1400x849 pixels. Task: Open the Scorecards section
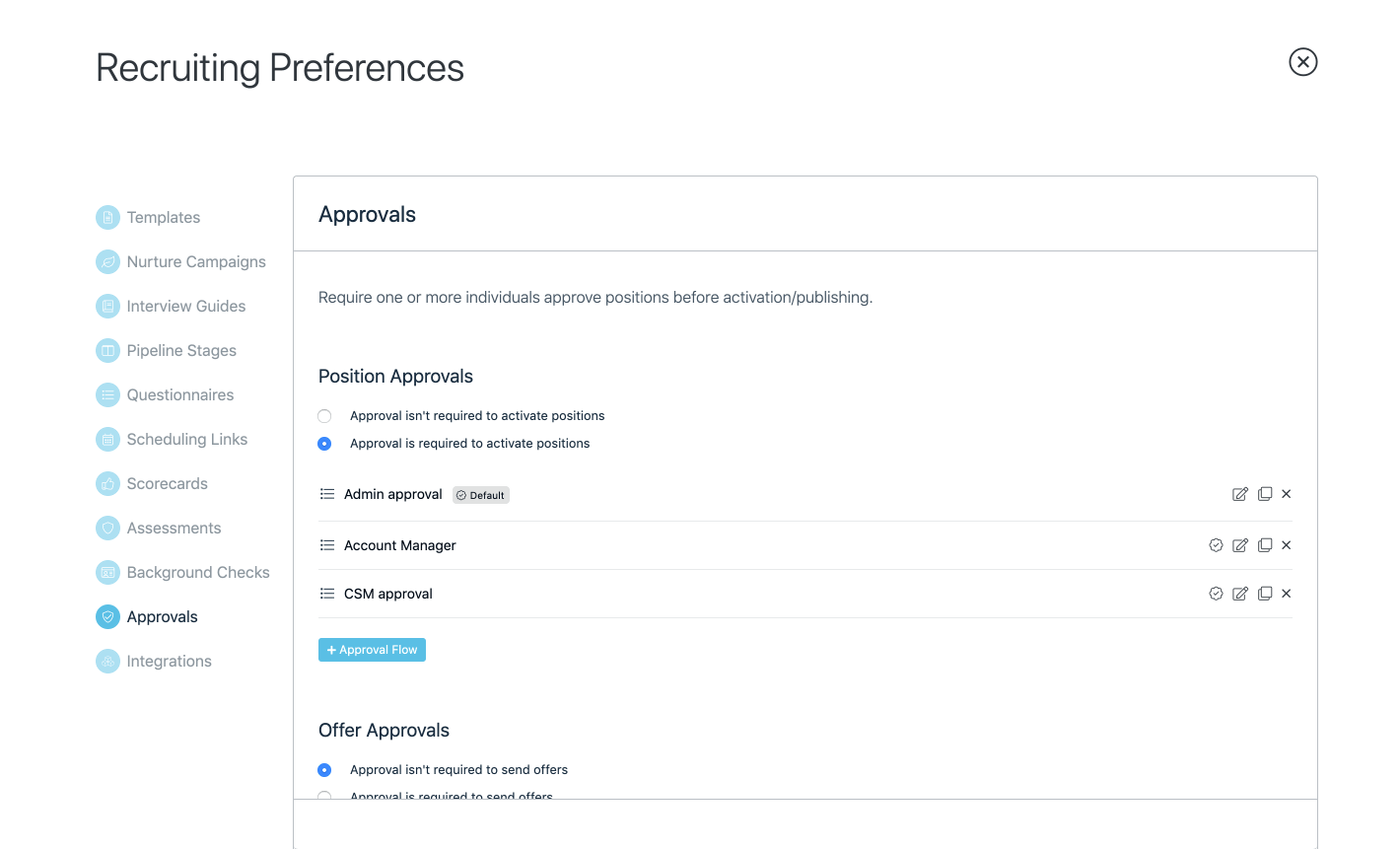pyautogui.click(x=167, y=483)
